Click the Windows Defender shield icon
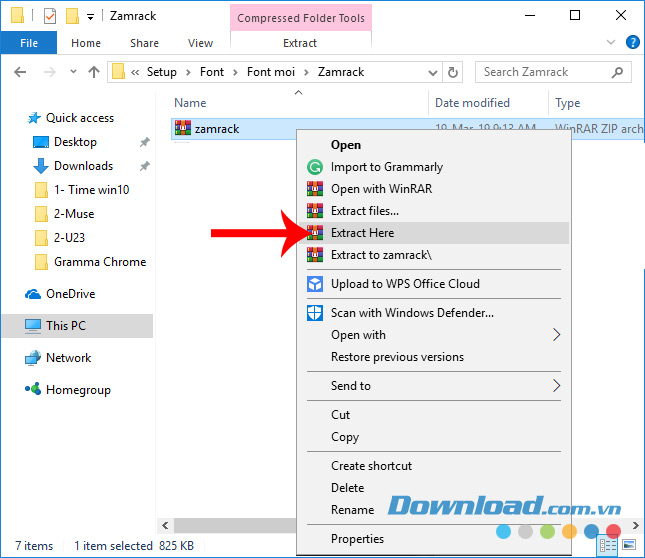645x558 pixels. click(x=315, y=313)
